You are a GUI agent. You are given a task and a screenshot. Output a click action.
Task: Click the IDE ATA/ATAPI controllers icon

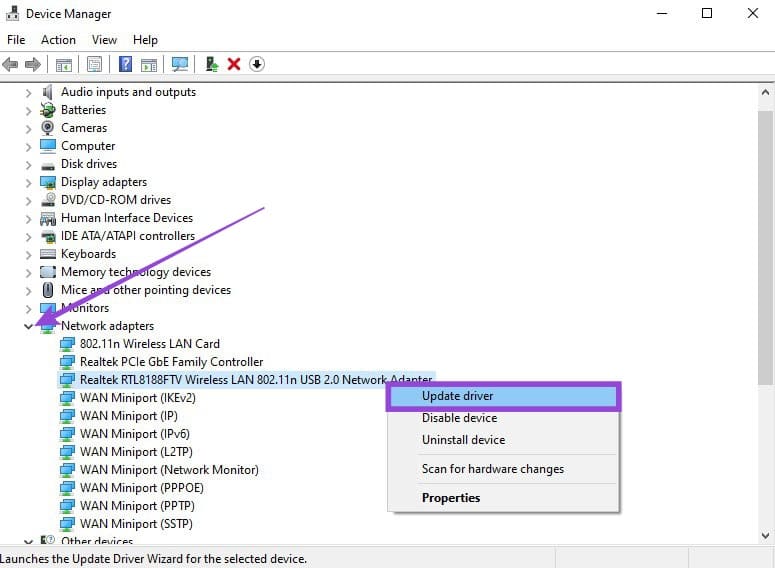pyautogui.click(x=48, y=236)
